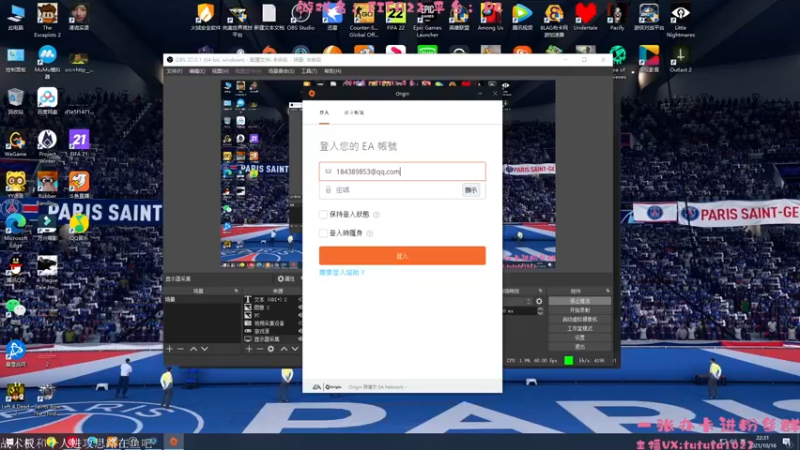The height and width of the screenshot is (450, 800).
Task: Open the This PC desktop icon
Action: pyautogui.click(x=16, y=17)
